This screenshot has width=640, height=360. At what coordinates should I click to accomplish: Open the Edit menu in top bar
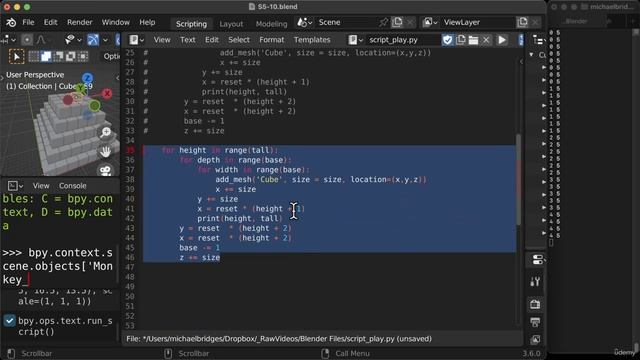[x=51, y=22]
